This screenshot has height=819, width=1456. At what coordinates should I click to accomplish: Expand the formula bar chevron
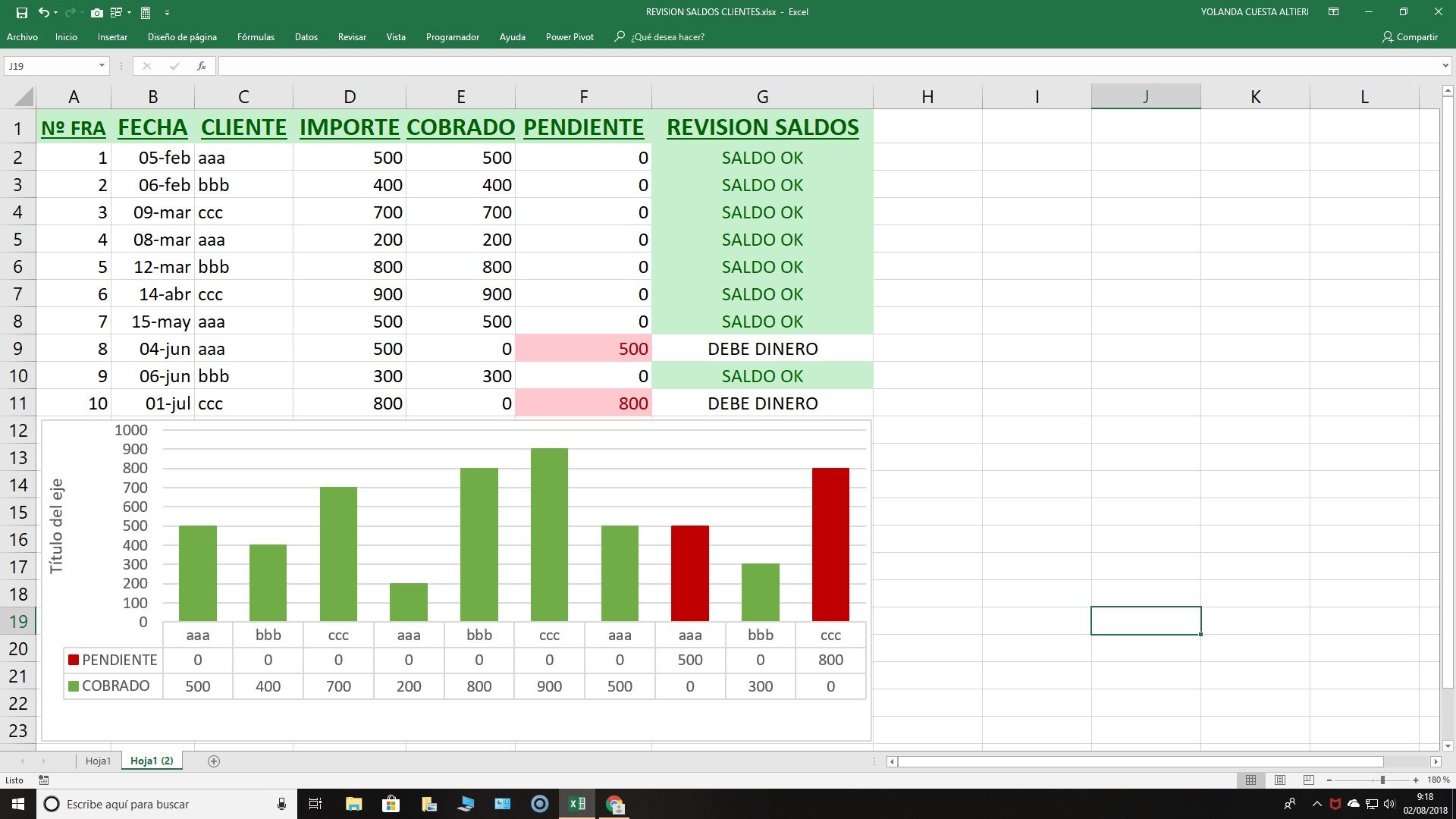(1445, 66)
